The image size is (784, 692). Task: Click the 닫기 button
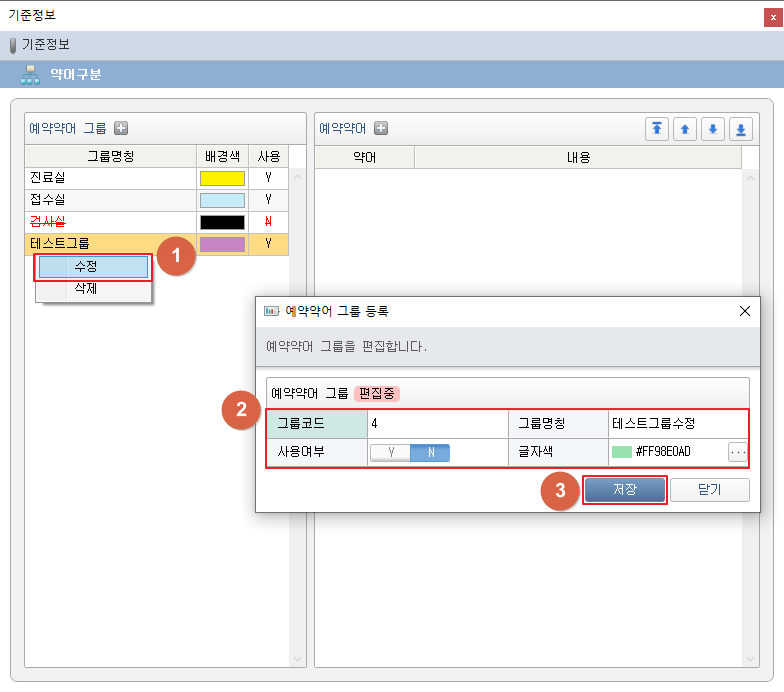tap(709, 490)
